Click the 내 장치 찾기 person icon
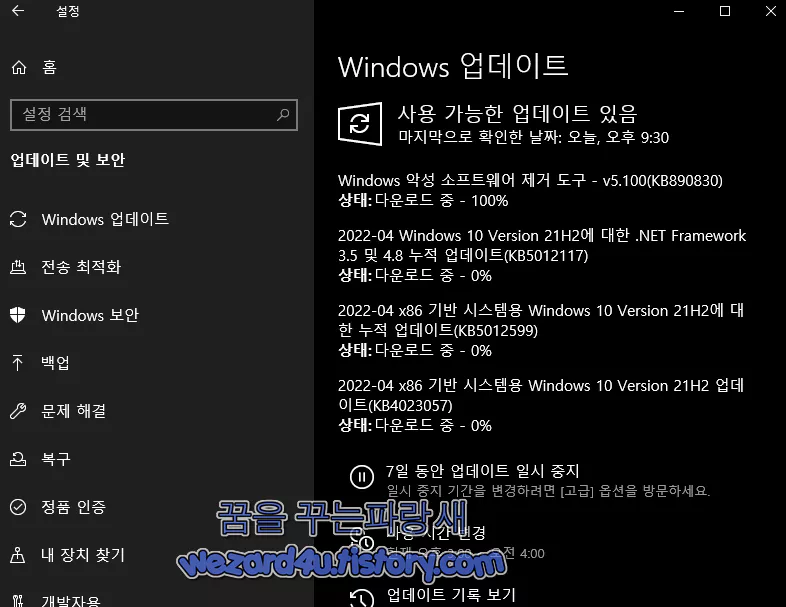The width and height of the screenshot is (786, 607). click(18, 555)
